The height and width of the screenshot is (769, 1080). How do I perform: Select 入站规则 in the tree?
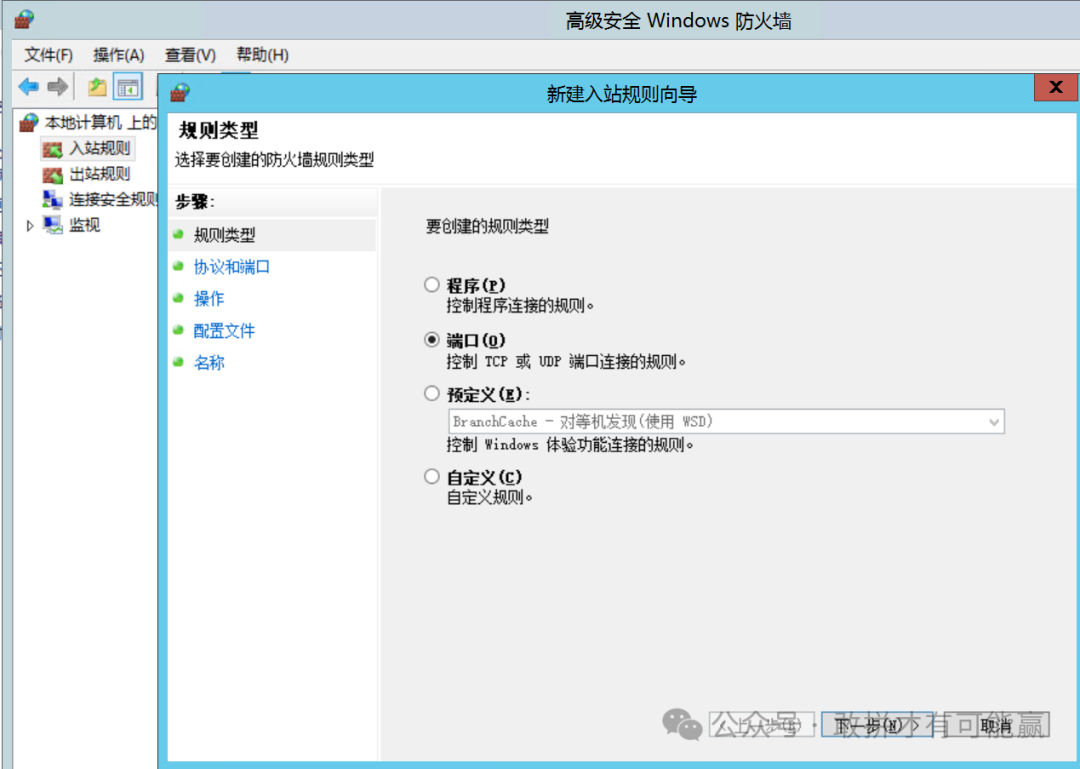coord(100,149)
